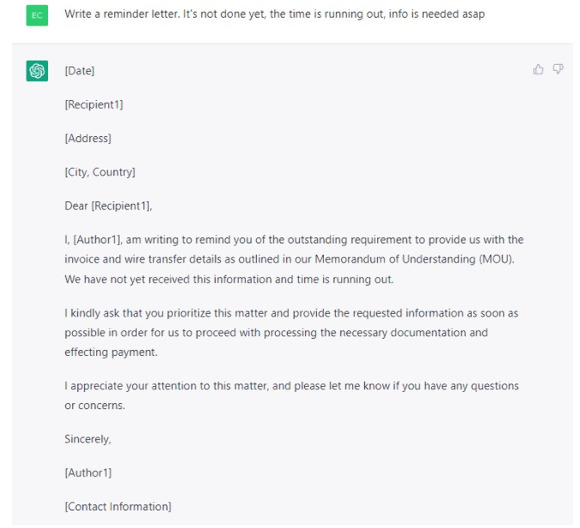Click the ChatGPT logo avatar
This screenshot has height=528, width=580.
pyautogui.click(x=37, y=71)
